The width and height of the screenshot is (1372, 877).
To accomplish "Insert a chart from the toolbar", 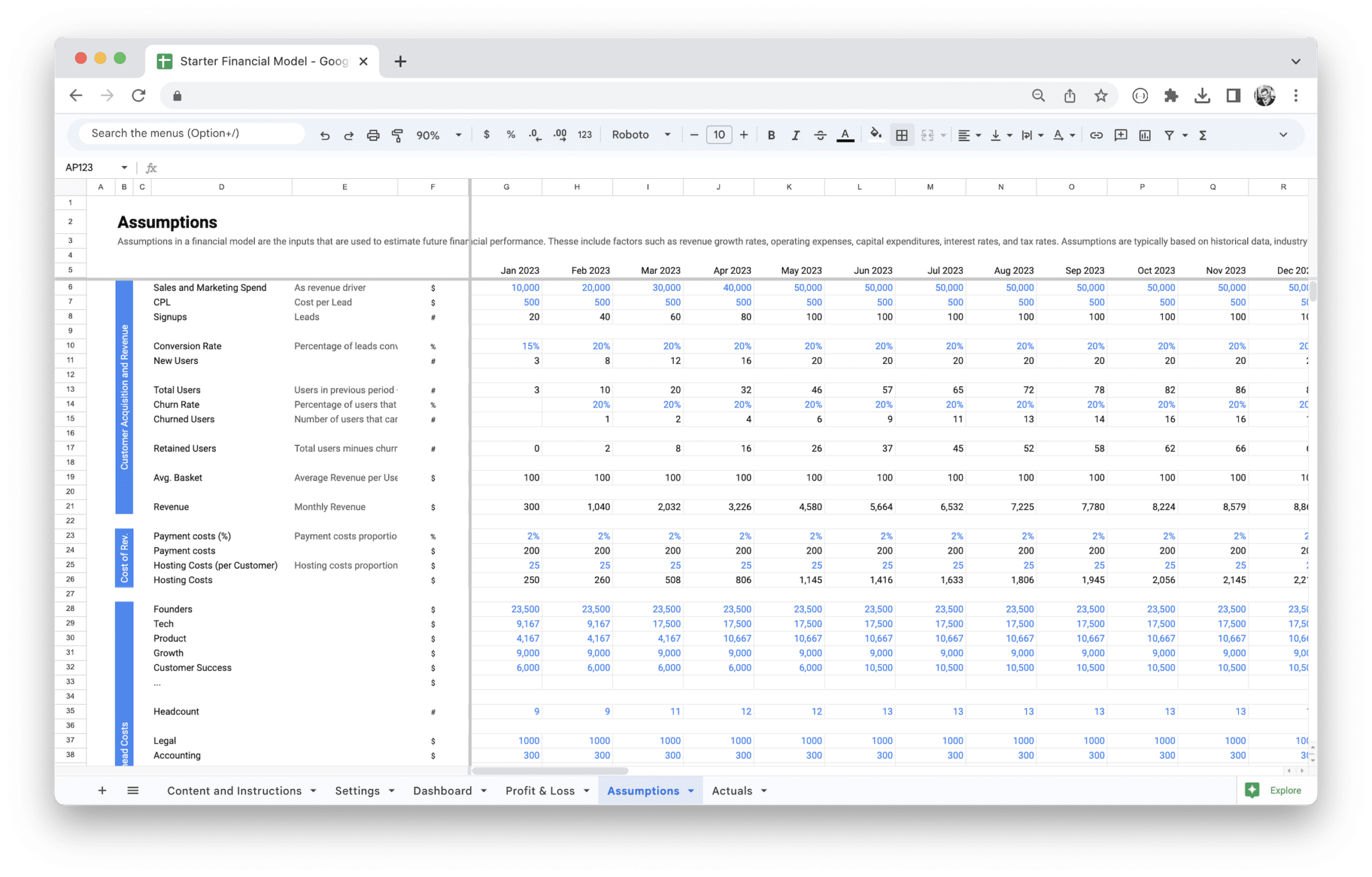I will click(1145, 135).
